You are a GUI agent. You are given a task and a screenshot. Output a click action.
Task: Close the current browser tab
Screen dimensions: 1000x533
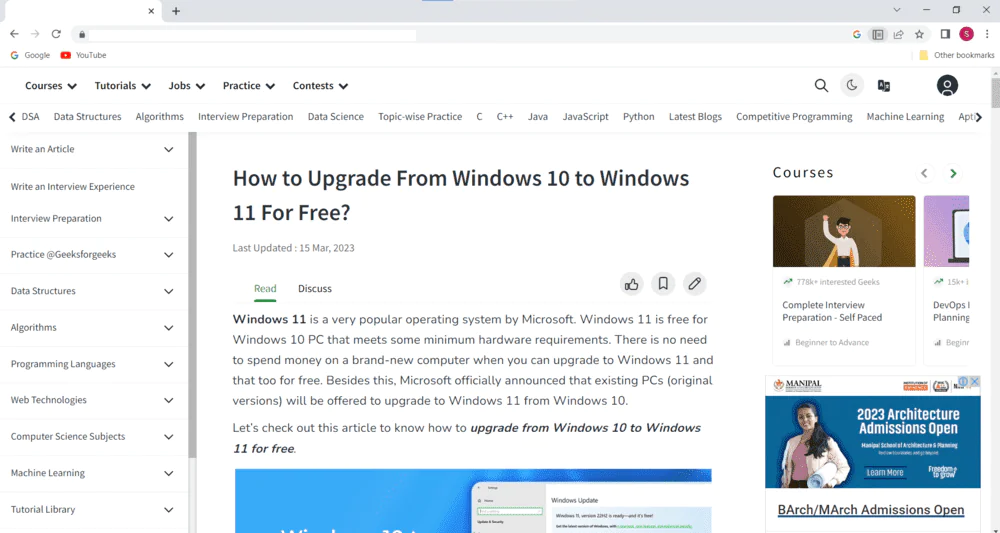coord(151,11)
